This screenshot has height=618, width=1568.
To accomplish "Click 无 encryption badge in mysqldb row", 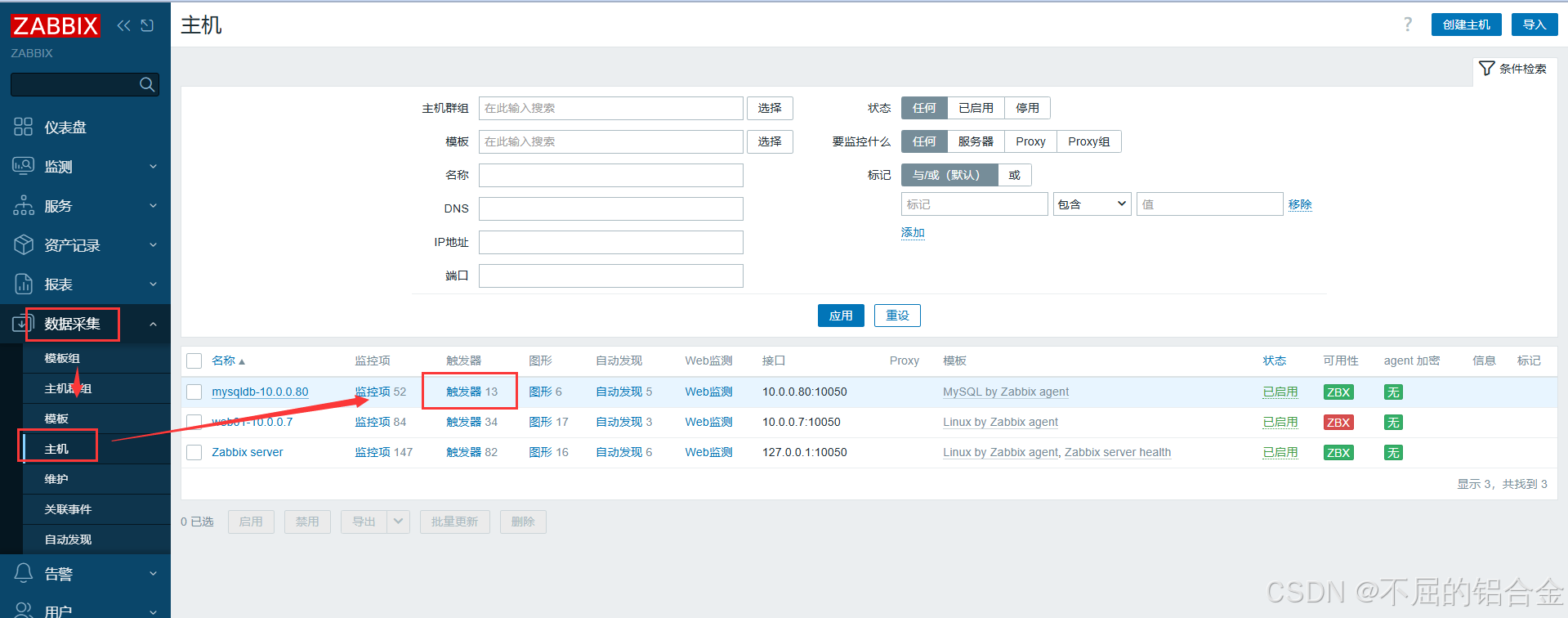I will point(1393,392).
